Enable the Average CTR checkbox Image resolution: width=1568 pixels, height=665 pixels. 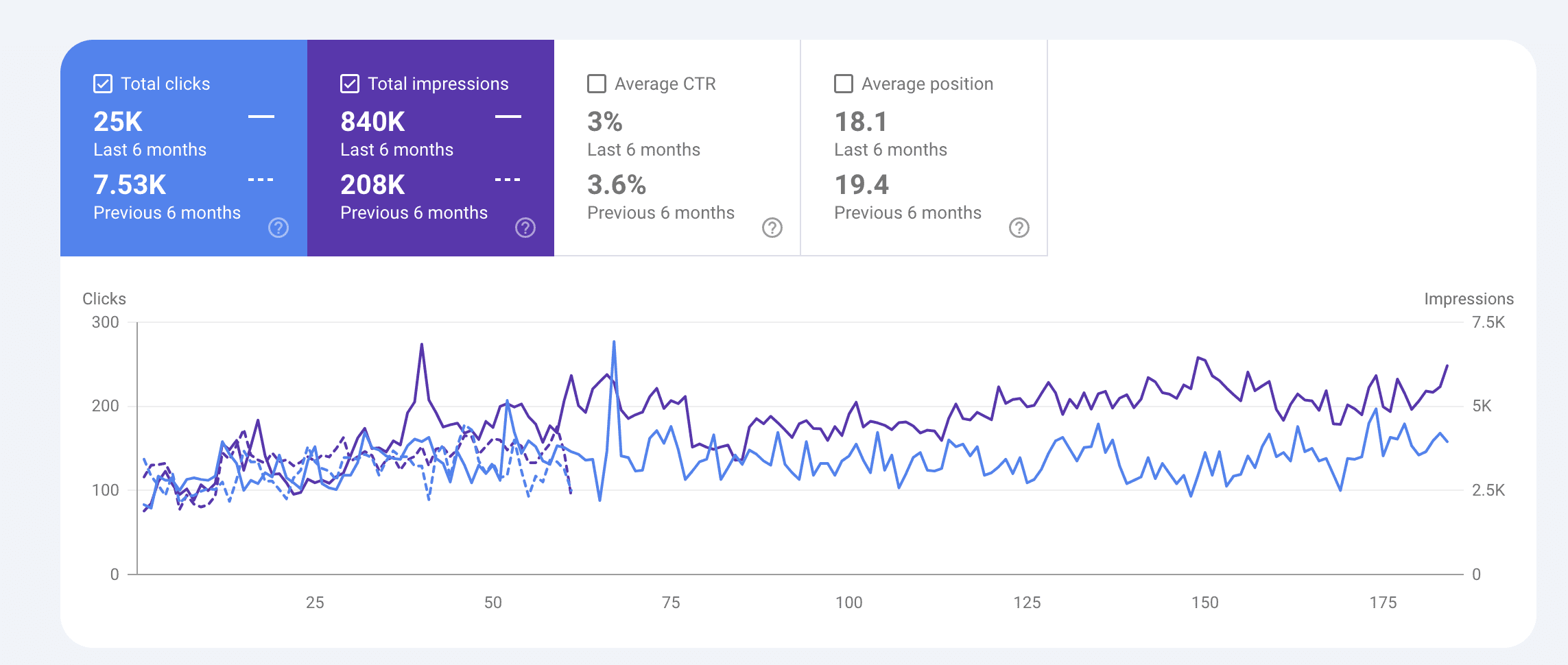point(597,84)
